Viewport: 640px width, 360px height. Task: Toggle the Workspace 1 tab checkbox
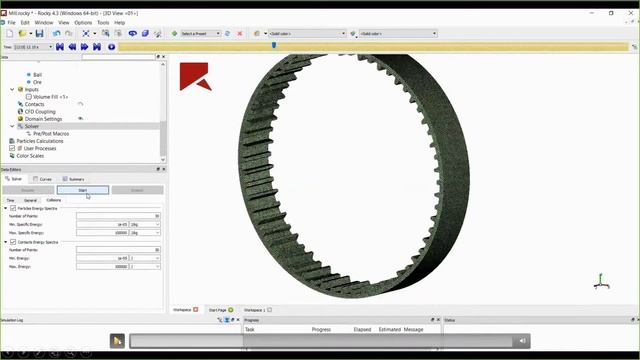[269, 310]
